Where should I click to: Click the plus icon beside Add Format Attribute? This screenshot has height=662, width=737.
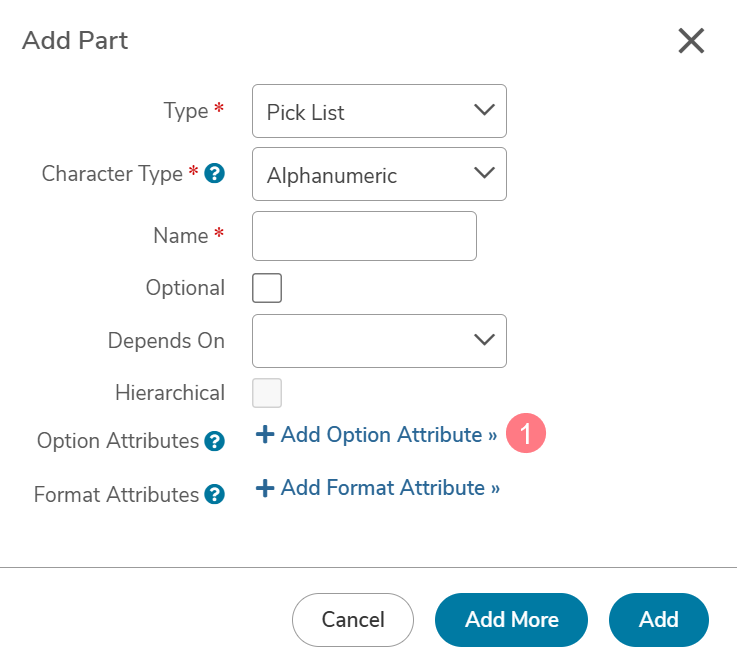point(265,488)
